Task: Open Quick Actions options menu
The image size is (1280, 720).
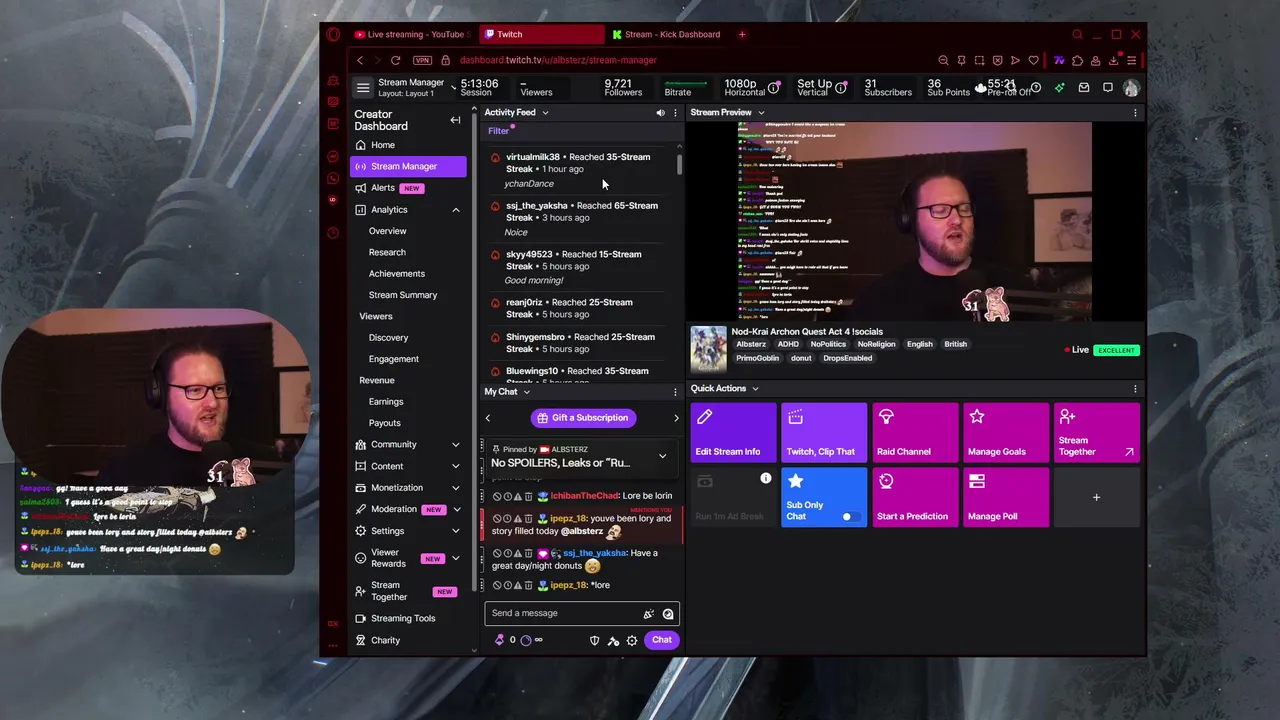Action: pyautogui.click(x=1135, y=389)
